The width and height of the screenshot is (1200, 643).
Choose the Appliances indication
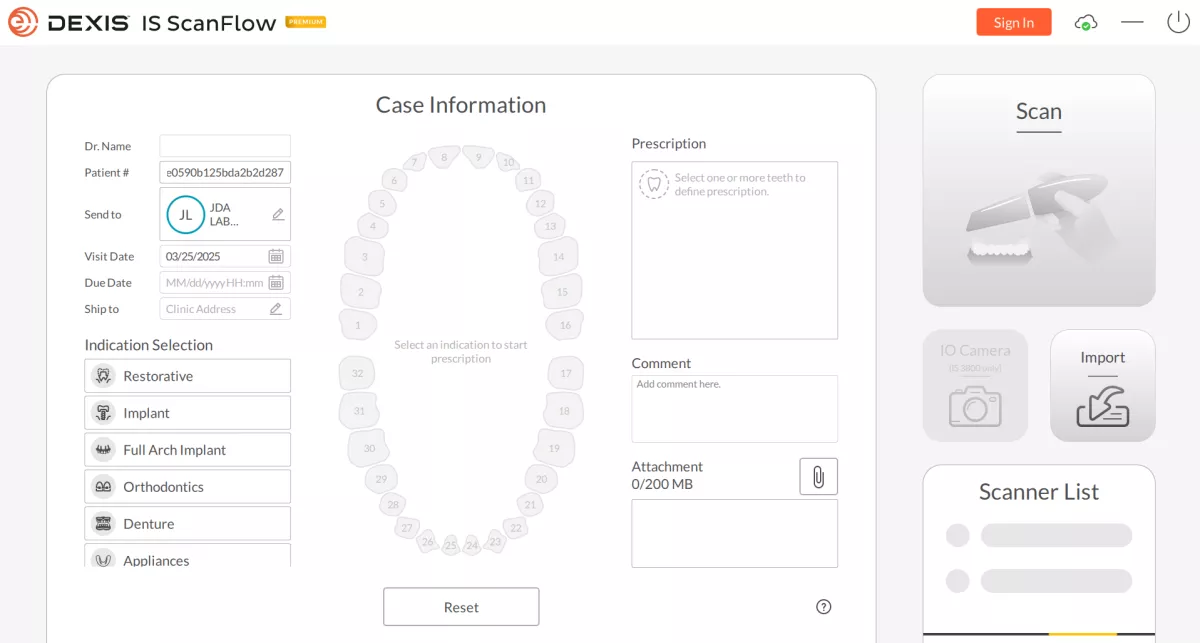[x=188, y=556]
